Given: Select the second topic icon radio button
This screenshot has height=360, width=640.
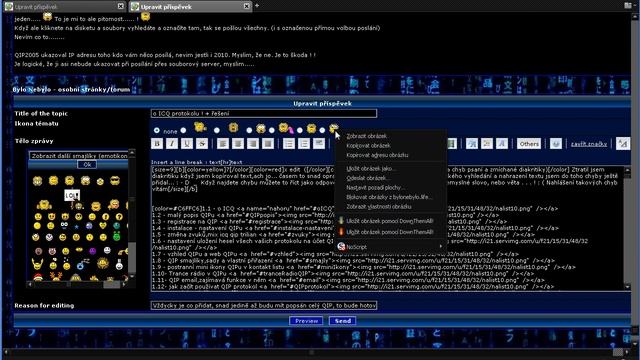Looking at the screenshot, I should 183,131.
